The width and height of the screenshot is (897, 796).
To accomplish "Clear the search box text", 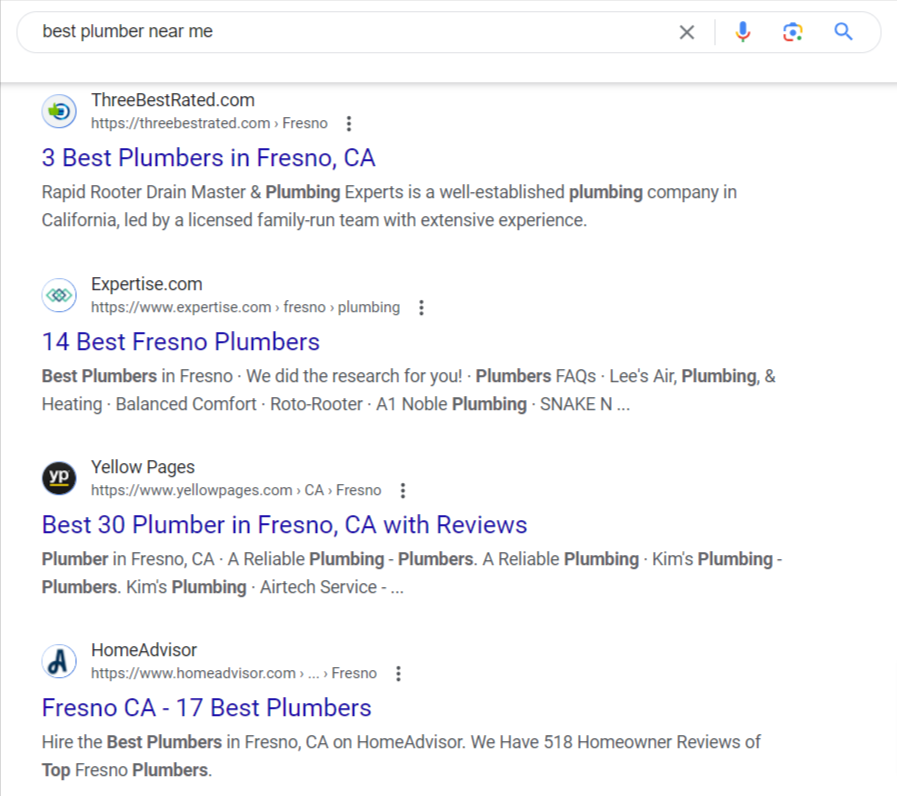I will [686, 32].
